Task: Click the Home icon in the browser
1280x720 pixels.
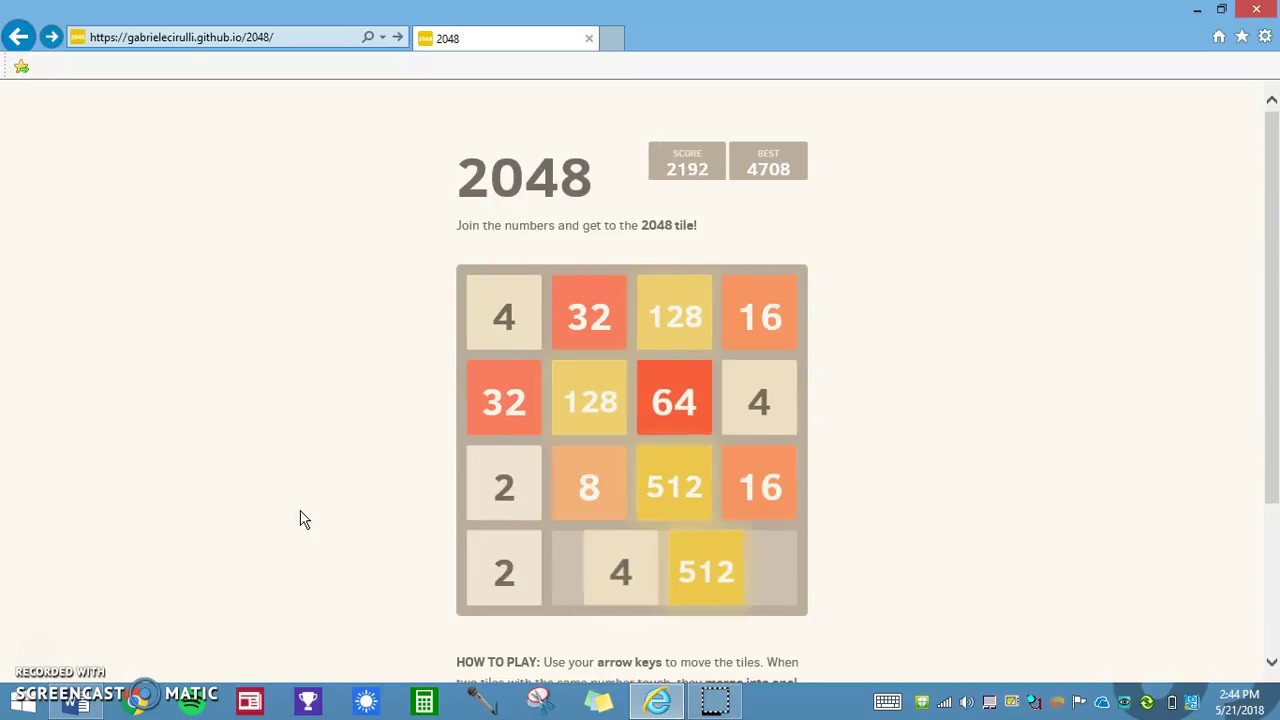Action: pyautogui.click(x=1218, y=37)
